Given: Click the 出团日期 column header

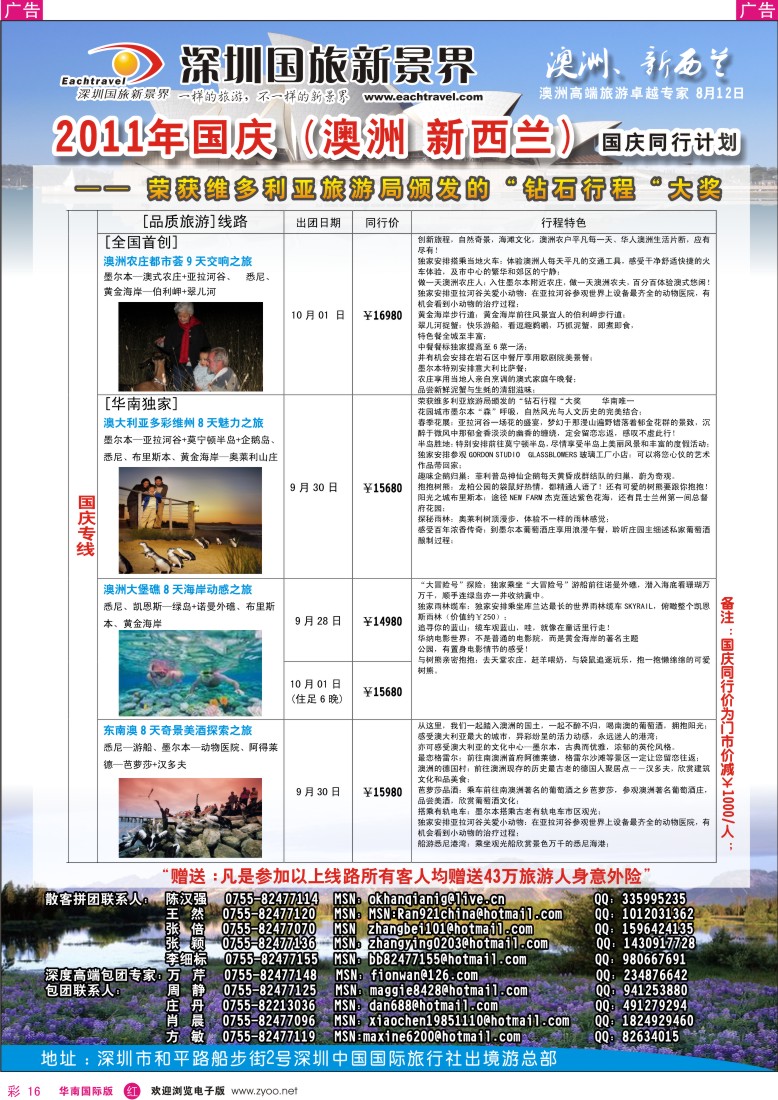Looking at the screenshot, I should (318, 222).
